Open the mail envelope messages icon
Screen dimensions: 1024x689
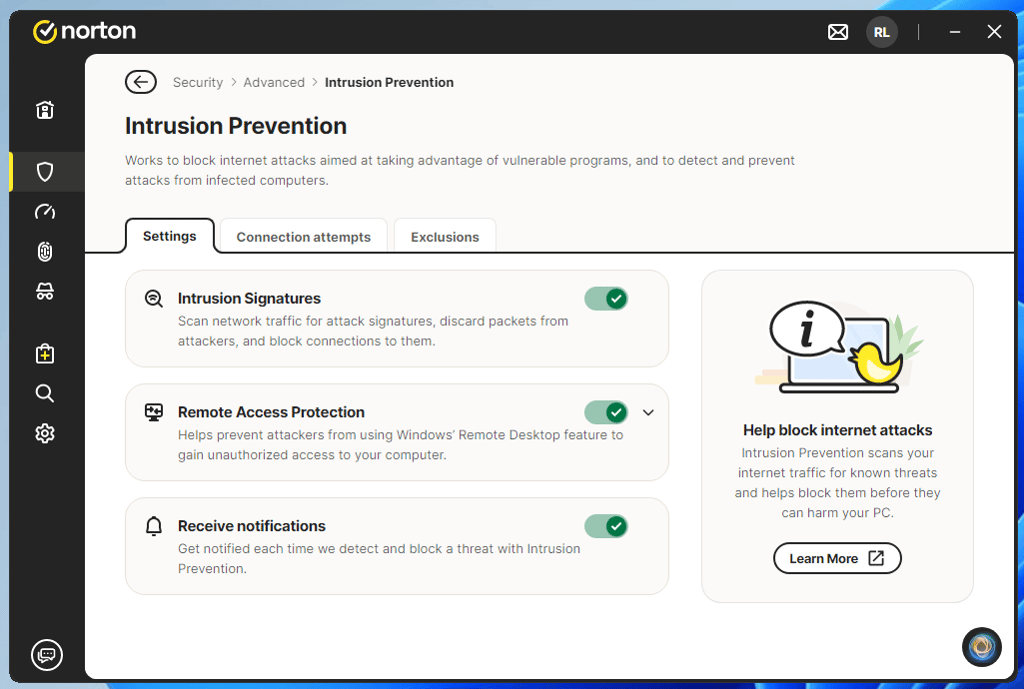pos(838,31)
